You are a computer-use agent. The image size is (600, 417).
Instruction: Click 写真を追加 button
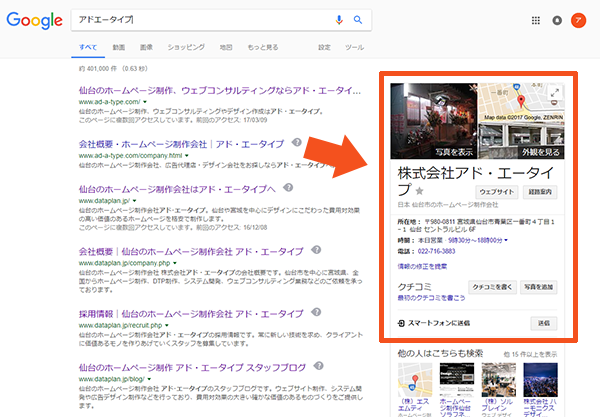(x=538, y=287)
